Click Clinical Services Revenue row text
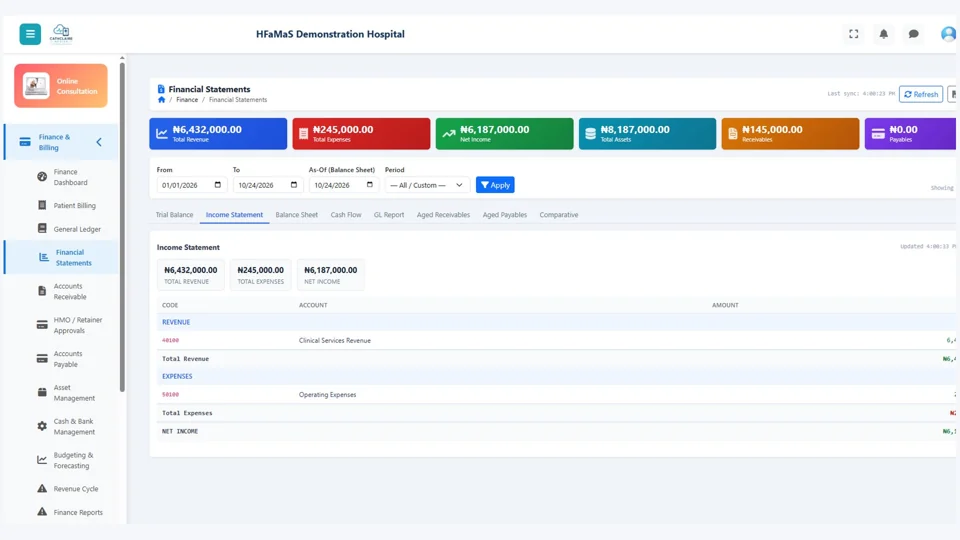Image resolution: width=960 pixels, height=540 pixels. point(334,340)
